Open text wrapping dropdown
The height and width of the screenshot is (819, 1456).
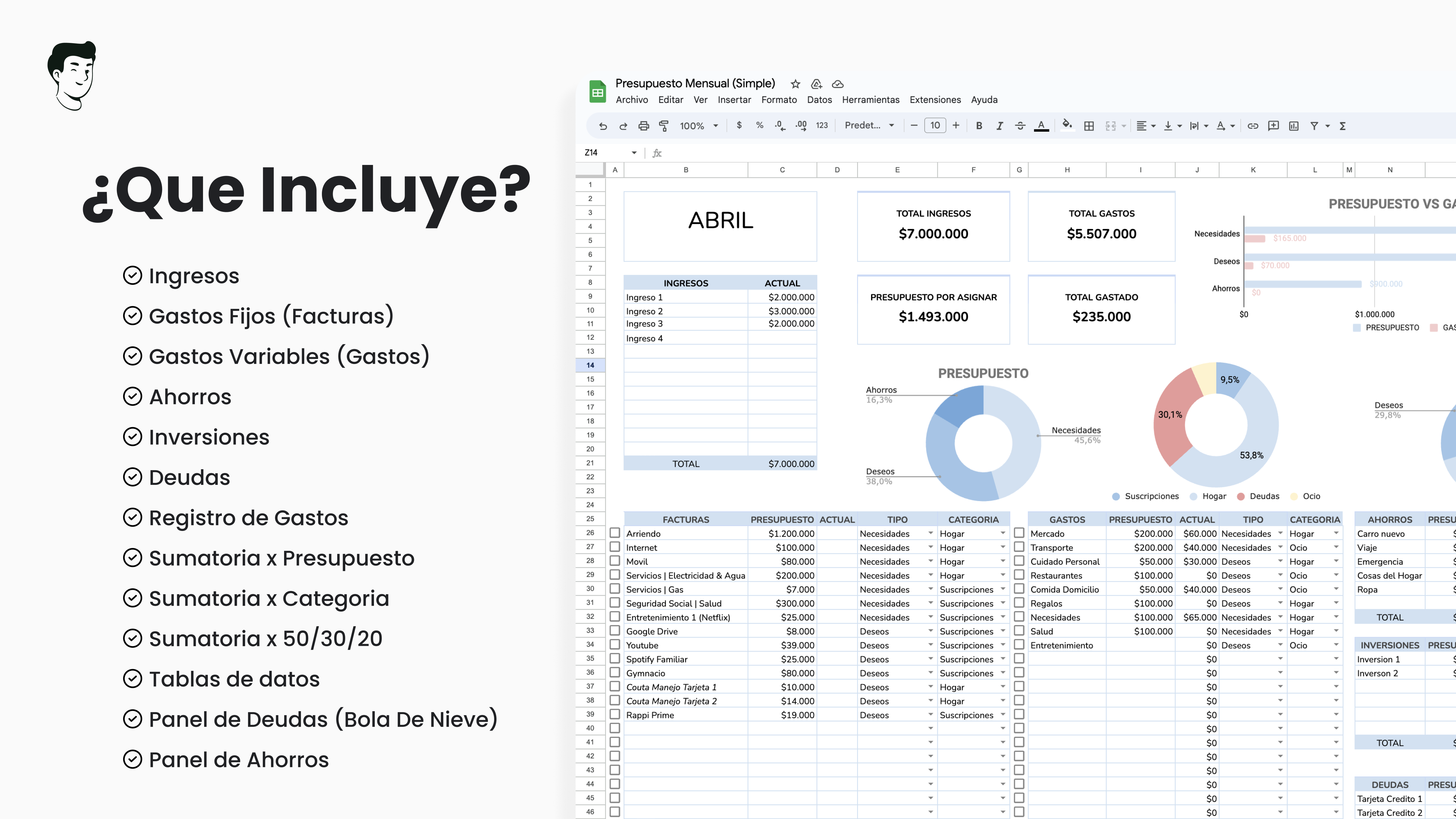click(x=1199, y=126)
